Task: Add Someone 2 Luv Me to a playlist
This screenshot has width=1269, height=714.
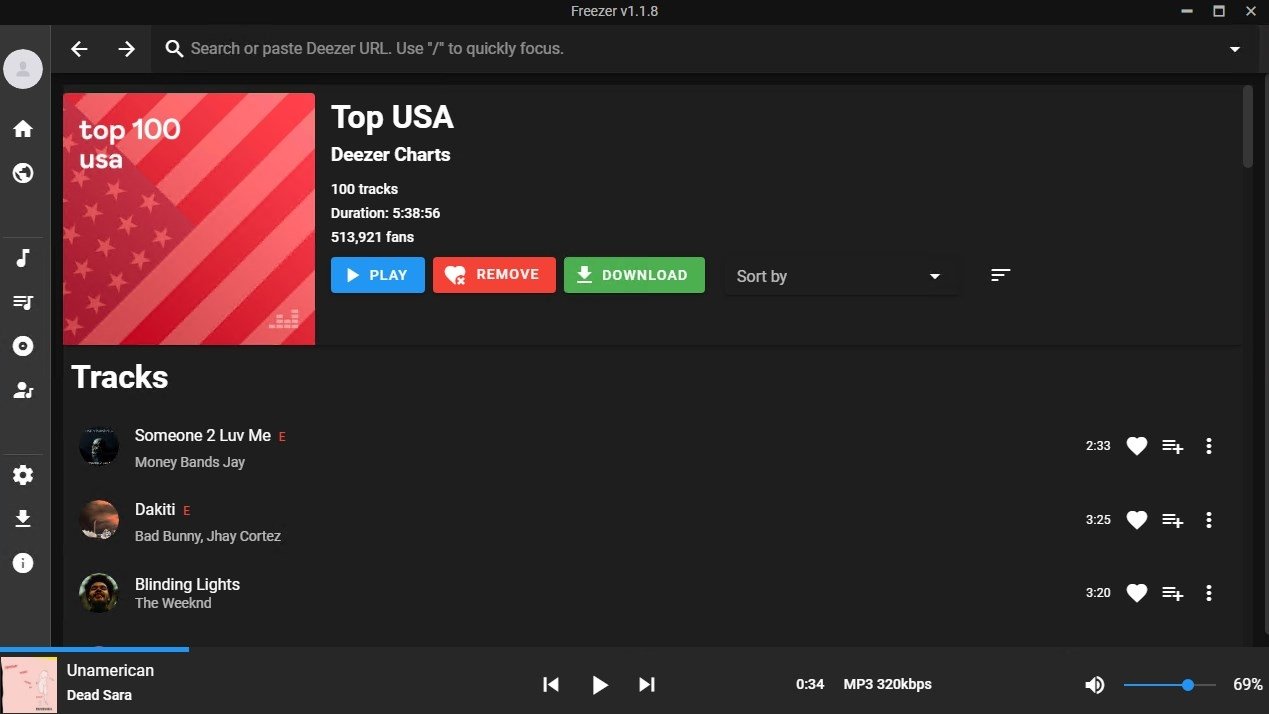Action: coord(1173,446)
